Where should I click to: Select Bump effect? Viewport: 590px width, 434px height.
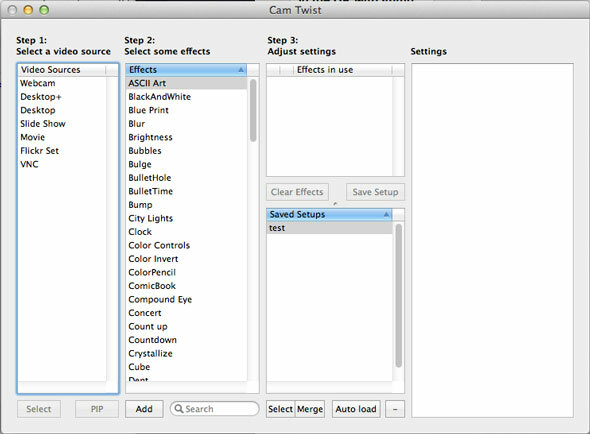point(186,205)
